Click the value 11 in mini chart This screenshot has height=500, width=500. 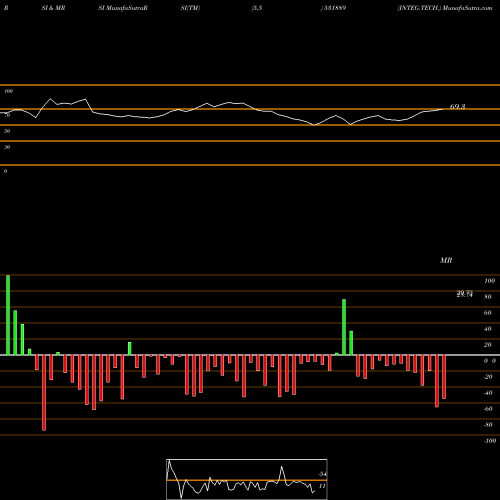[x=322, y=486]
